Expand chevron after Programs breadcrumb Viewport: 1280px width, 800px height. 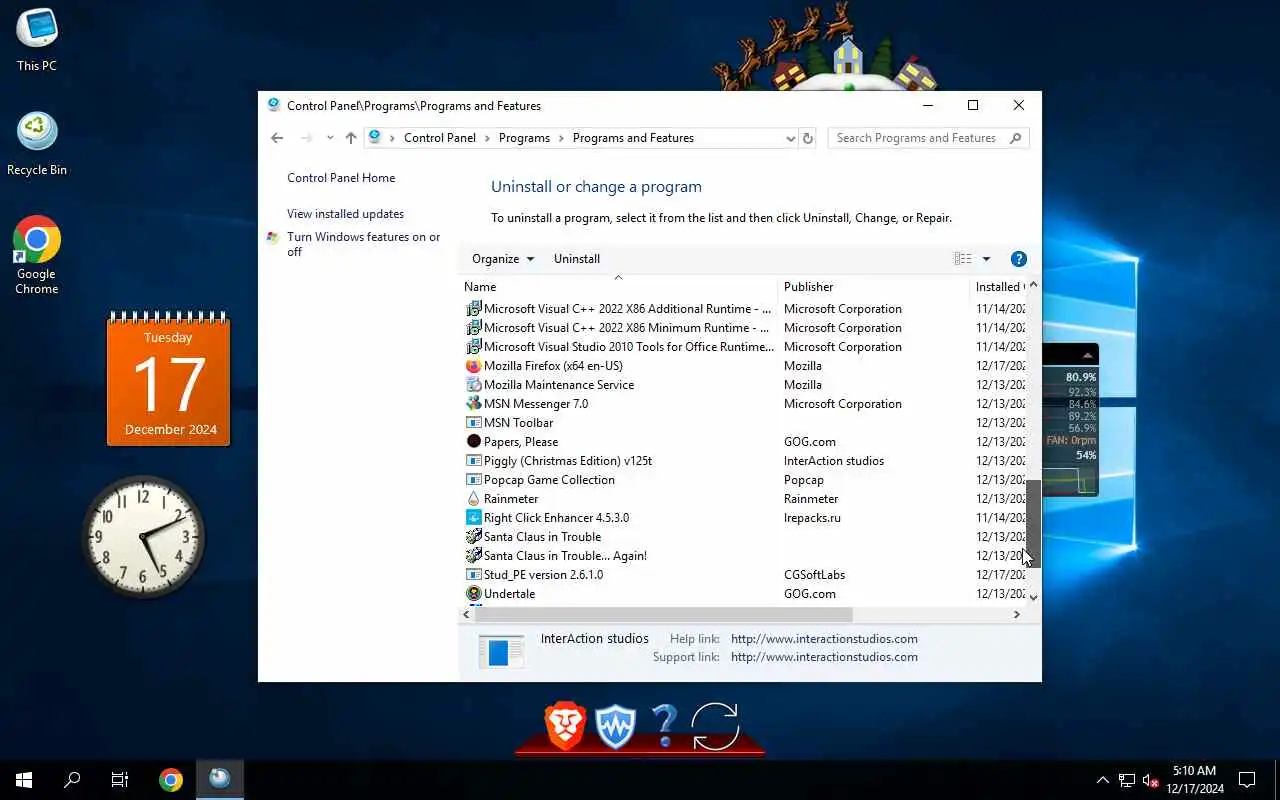pos(561,138)
